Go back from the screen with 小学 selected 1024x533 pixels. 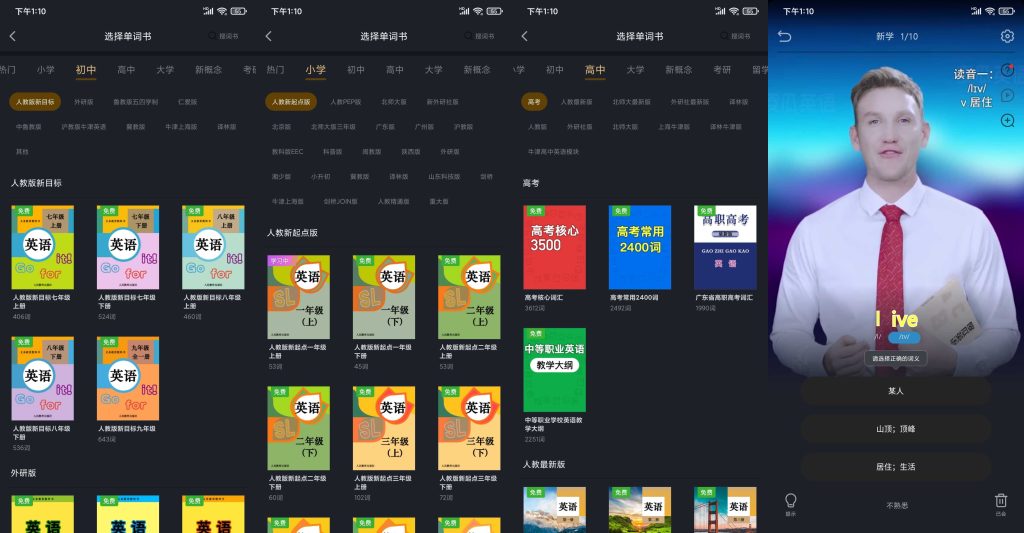click(268, 37)
